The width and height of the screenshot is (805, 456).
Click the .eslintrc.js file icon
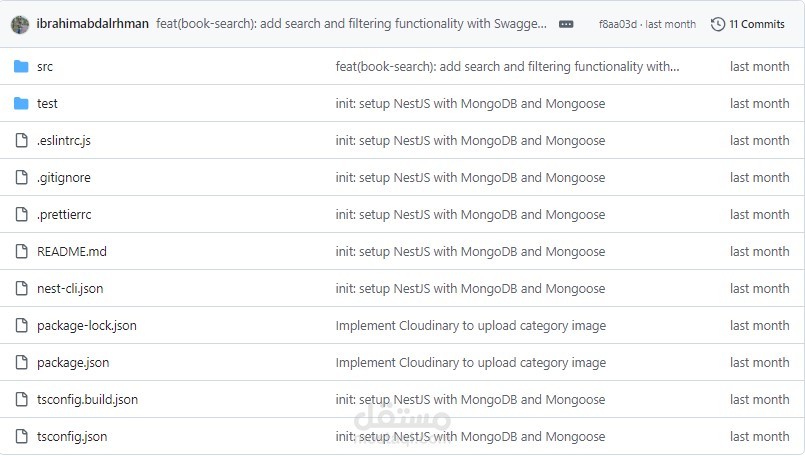click(x=22, y=140)
